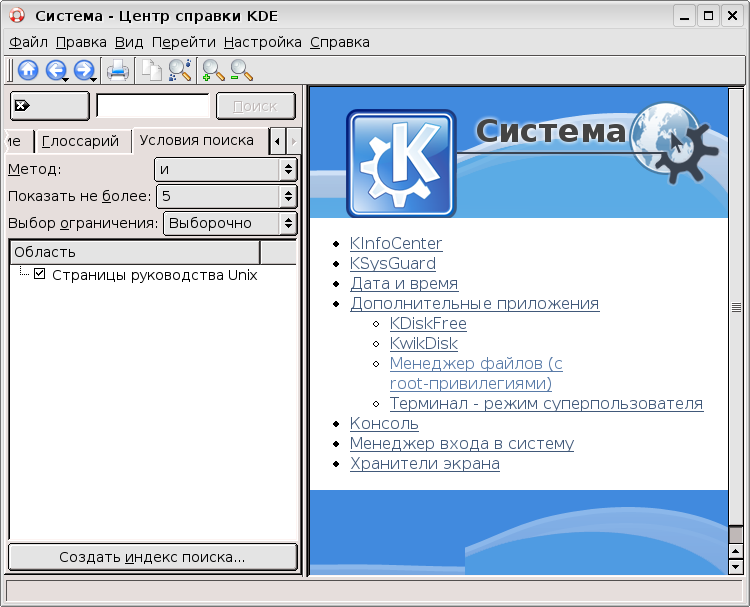This screenshot has height=607, width=750.
Task: Open the Вид menu
Action: pos(129,43)
